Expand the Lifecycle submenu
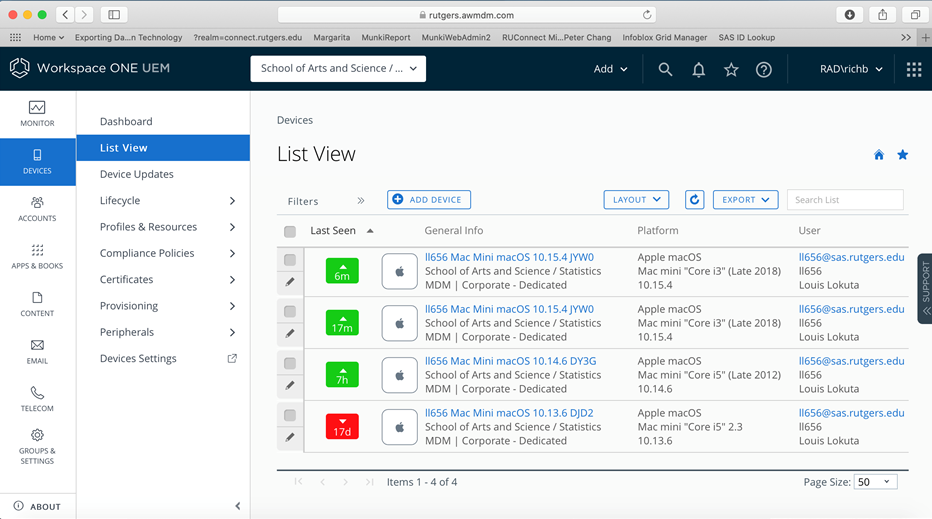The height and width of the screenshot is (519, 932). (x=232, y=201)
